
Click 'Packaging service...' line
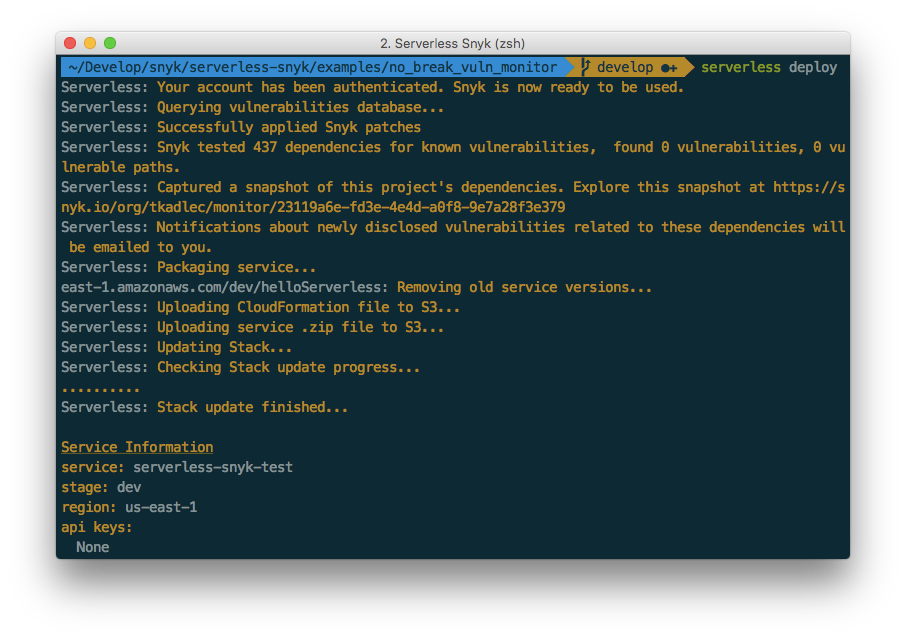tap(188, 267)
